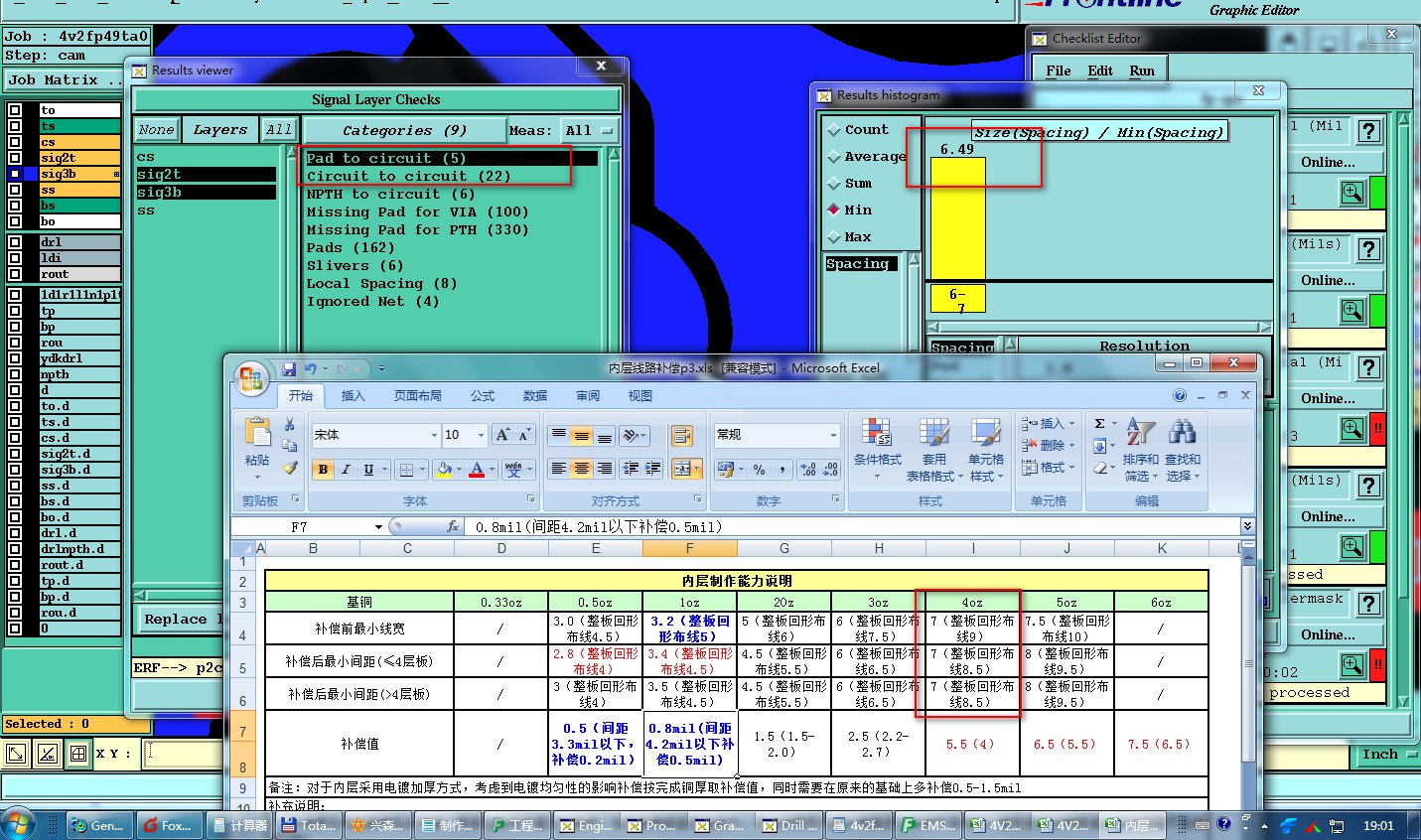This screenshot has width=1421, height=840.
Task: Click fill color bucket icon
Action: (445, 470)
